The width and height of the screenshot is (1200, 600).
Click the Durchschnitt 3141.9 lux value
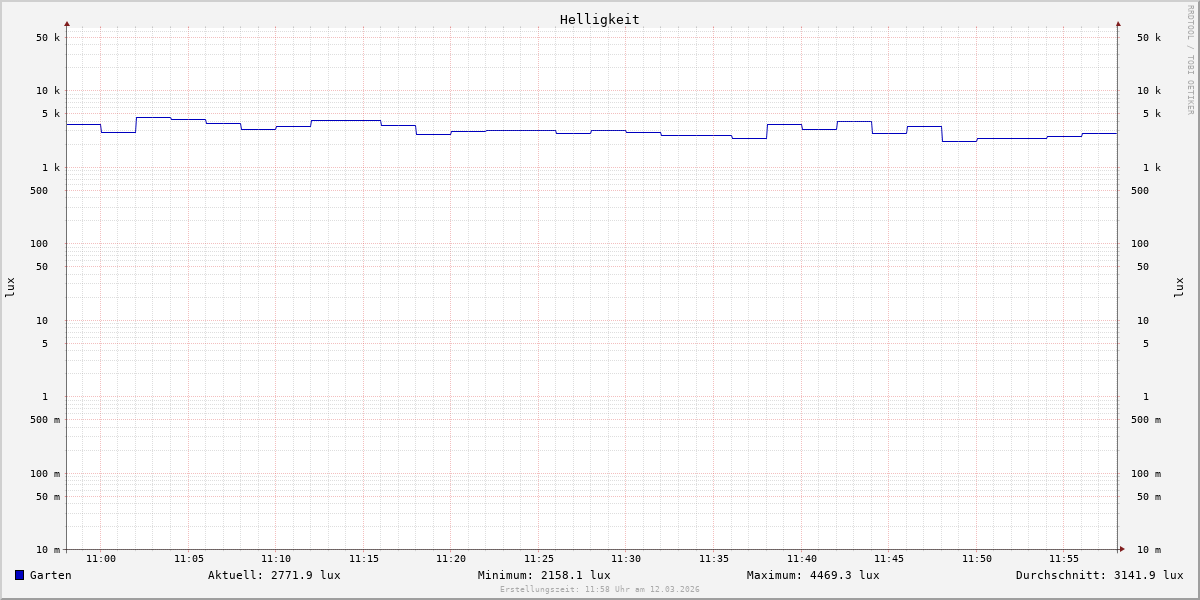tap(1099, 575)
